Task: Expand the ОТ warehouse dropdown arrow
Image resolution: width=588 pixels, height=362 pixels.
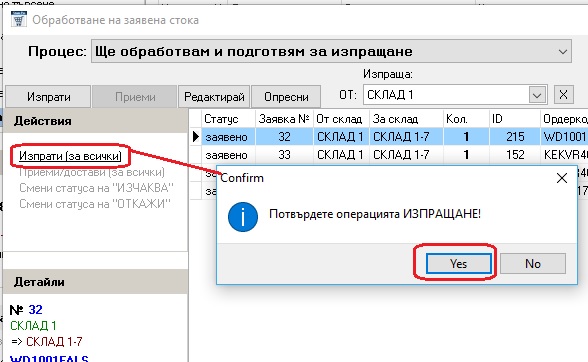Action: tap(537, 95)
